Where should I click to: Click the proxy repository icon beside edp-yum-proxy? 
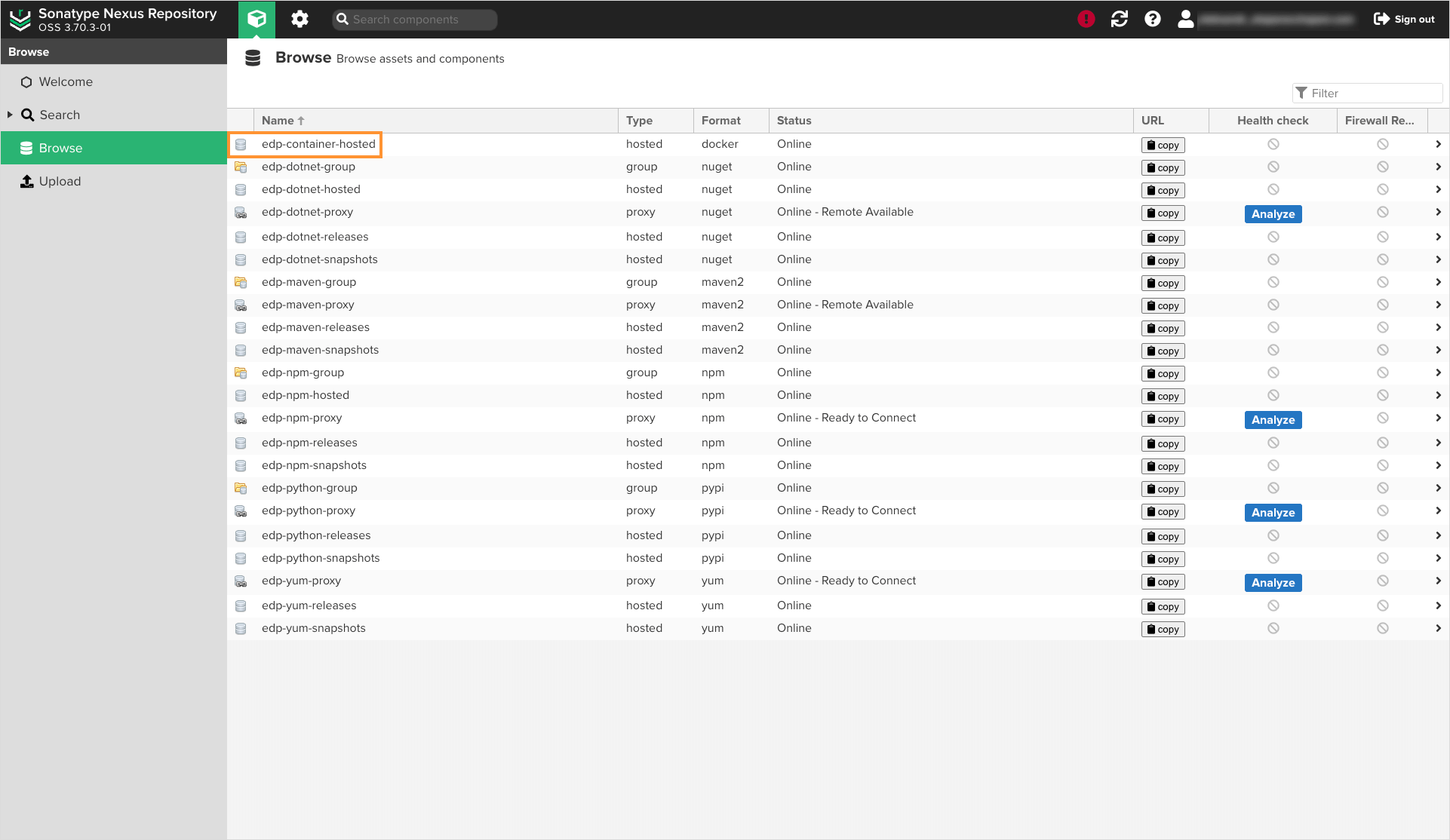[241, 581]
